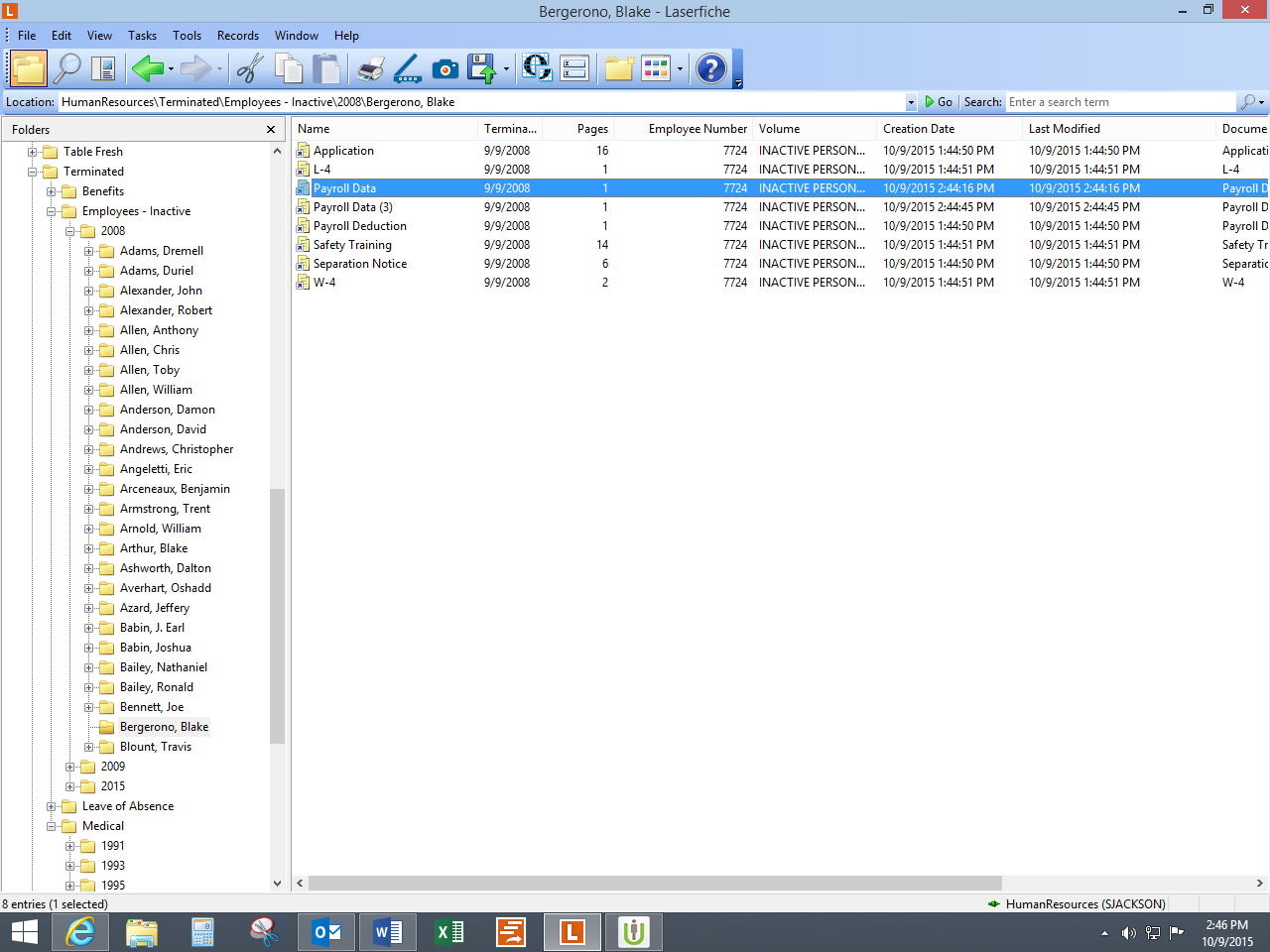Viewport: 1270px width, 952px height.
Task: Collapse the Employees - Inactive folder
Action: click(52, 211)
